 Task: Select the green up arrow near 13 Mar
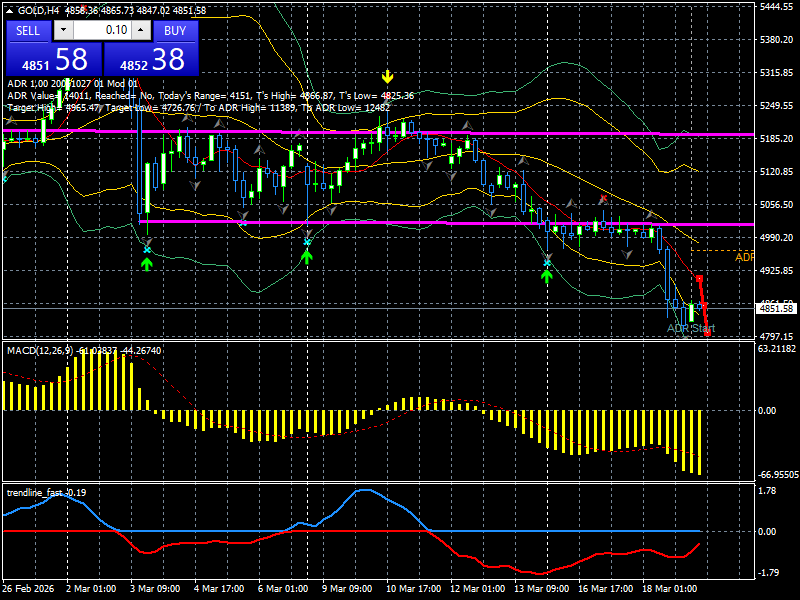(547, 277)
